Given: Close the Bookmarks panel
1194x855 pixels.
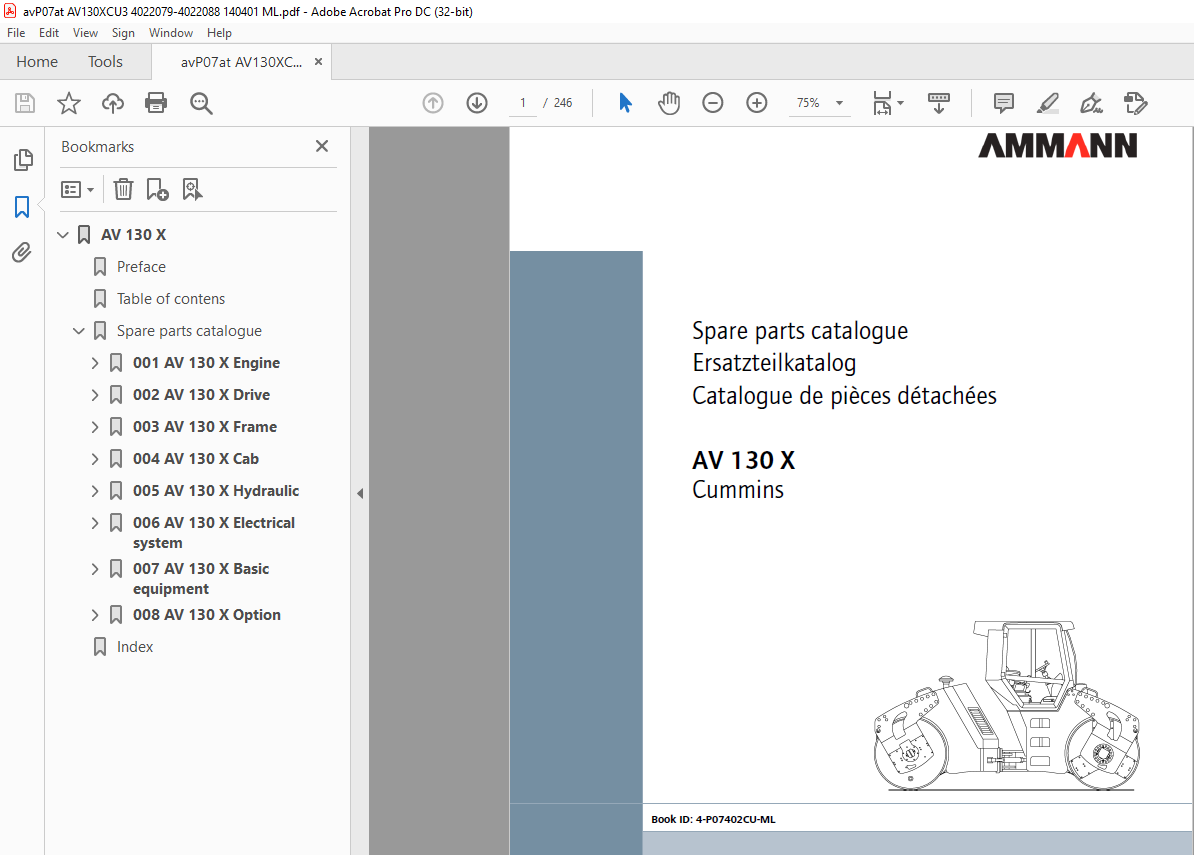Looking at the screenshot, I should [x=322, y=146].
